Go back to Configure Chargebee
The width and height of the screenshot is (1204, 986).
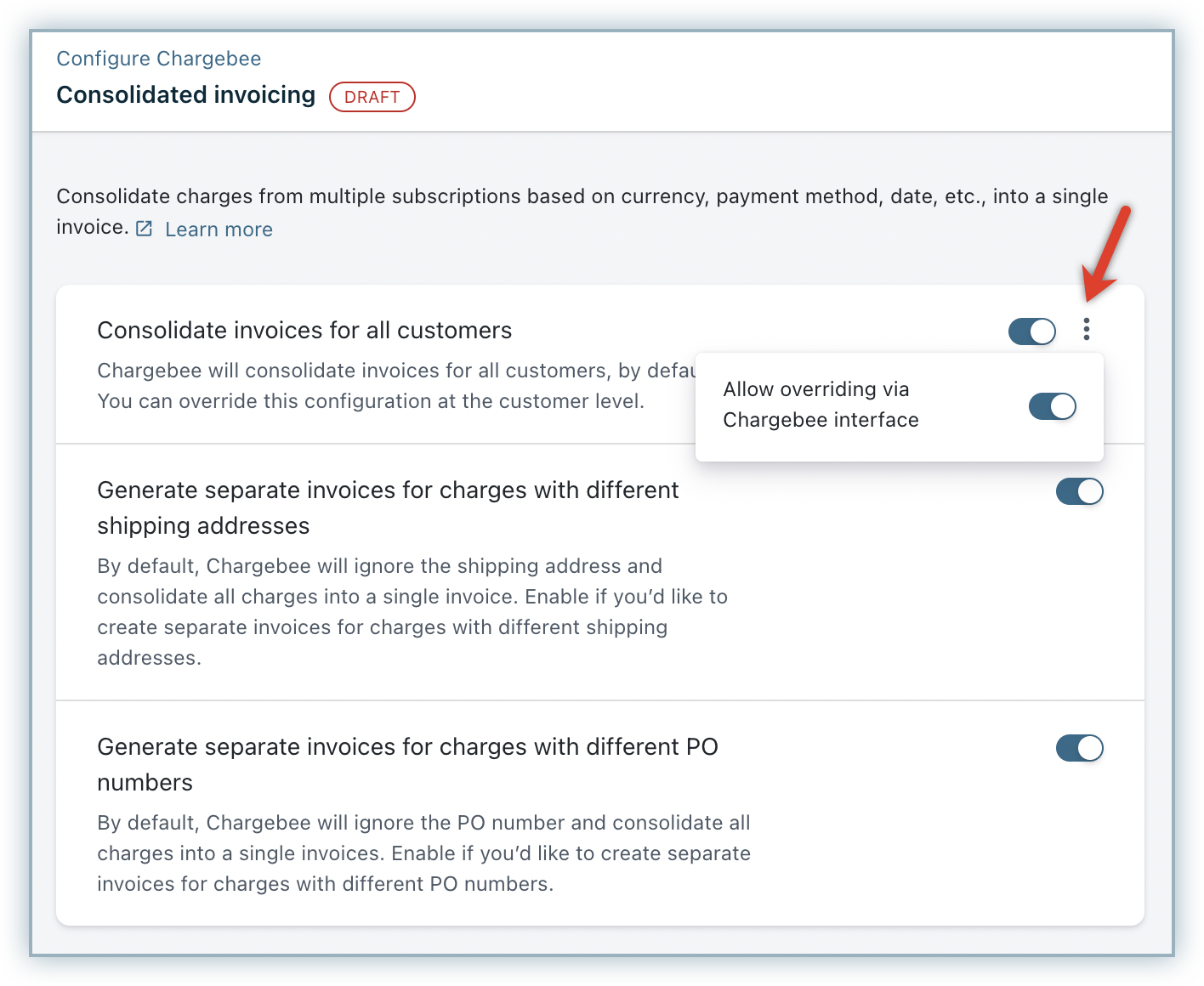(x=158, y=59)
